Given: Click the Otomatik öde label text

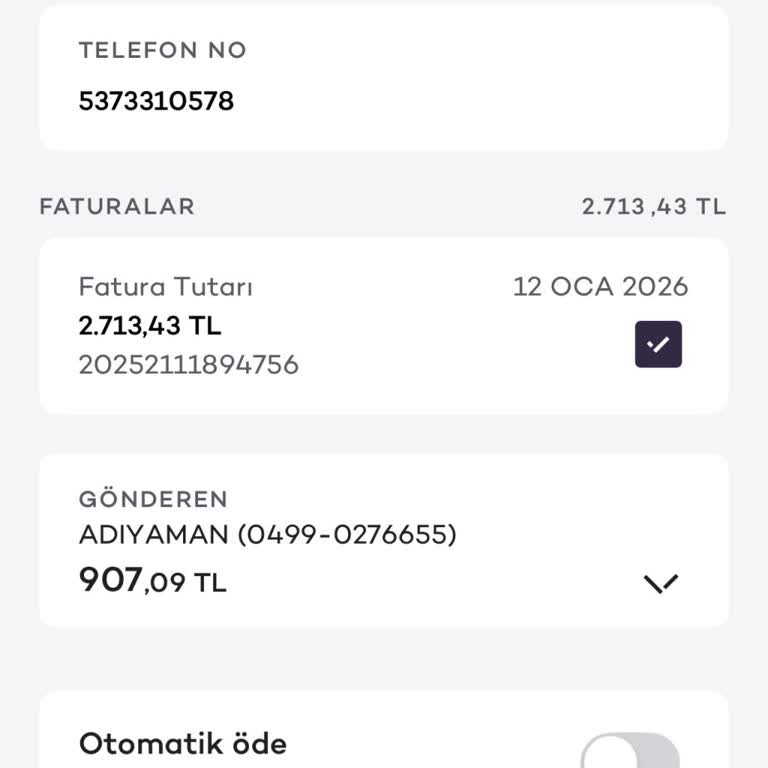Looking at the screenshot, I should click(183, 744).
